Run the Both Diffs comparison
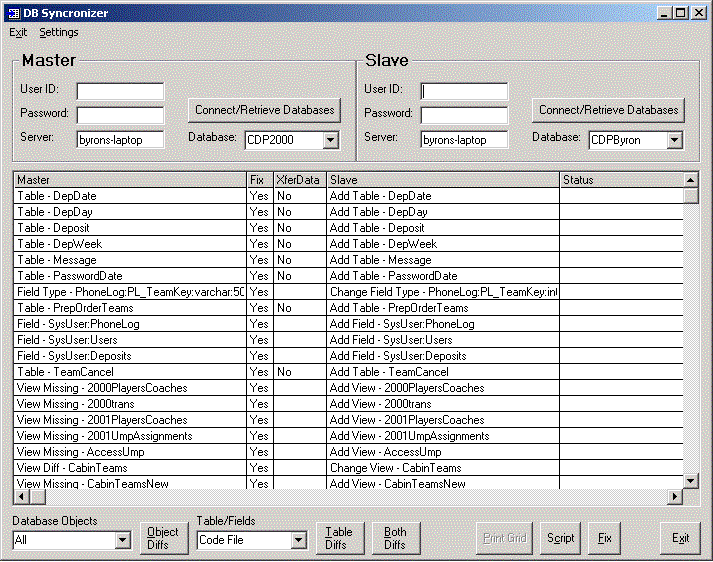 (x=395, y=538)
